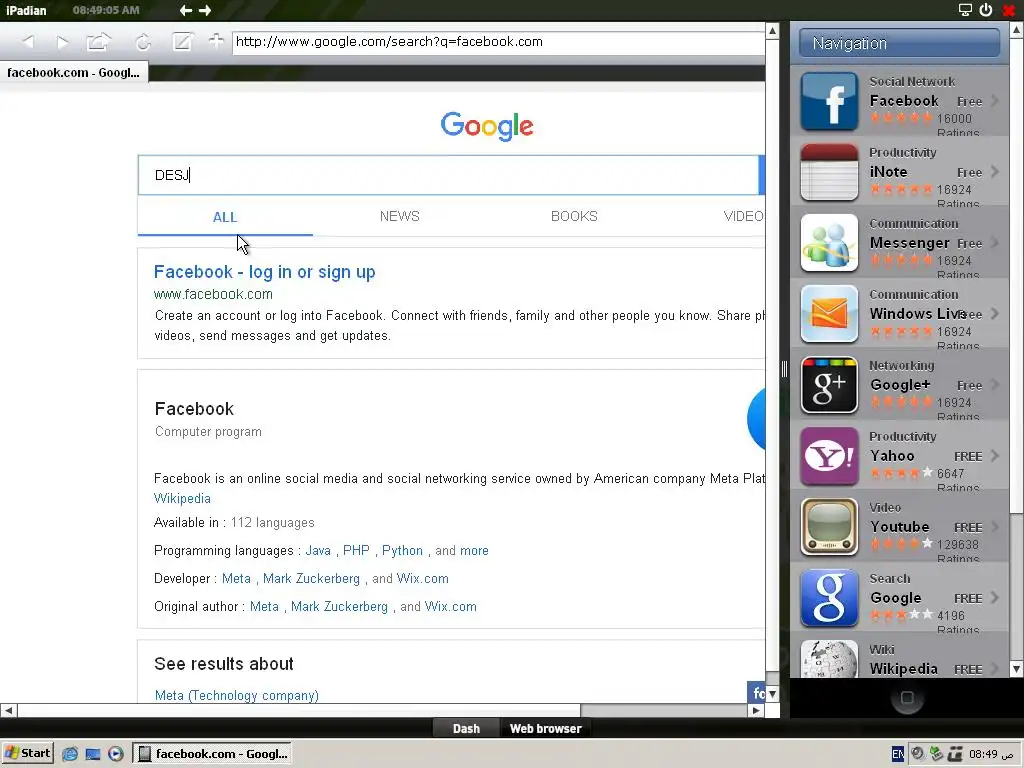
Task: Select the ALL search tab
Action: point(225,217)
